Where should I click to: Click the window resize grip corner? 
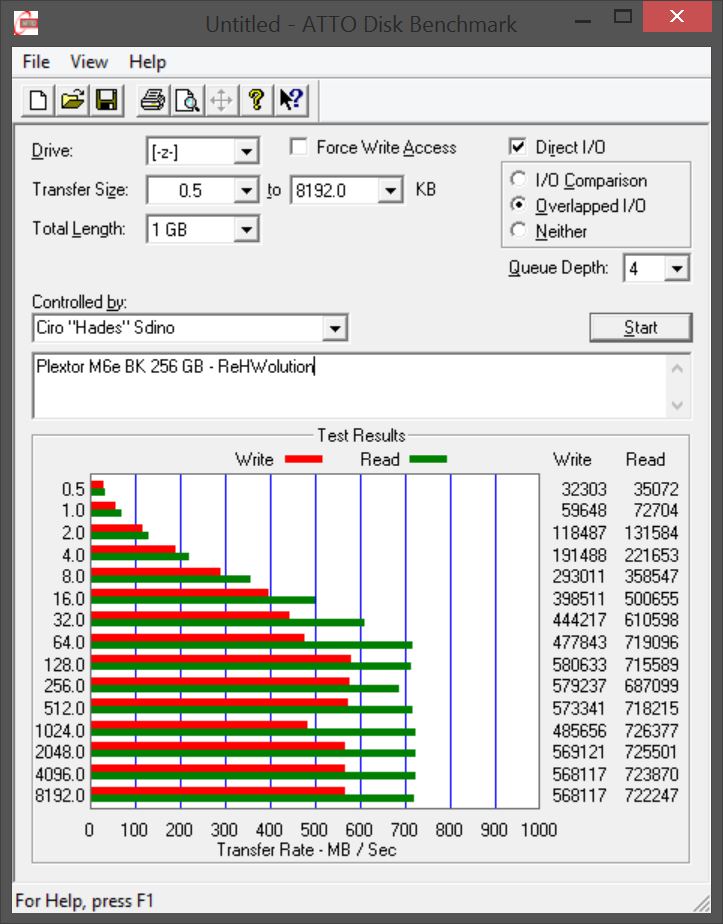point(701,902)
